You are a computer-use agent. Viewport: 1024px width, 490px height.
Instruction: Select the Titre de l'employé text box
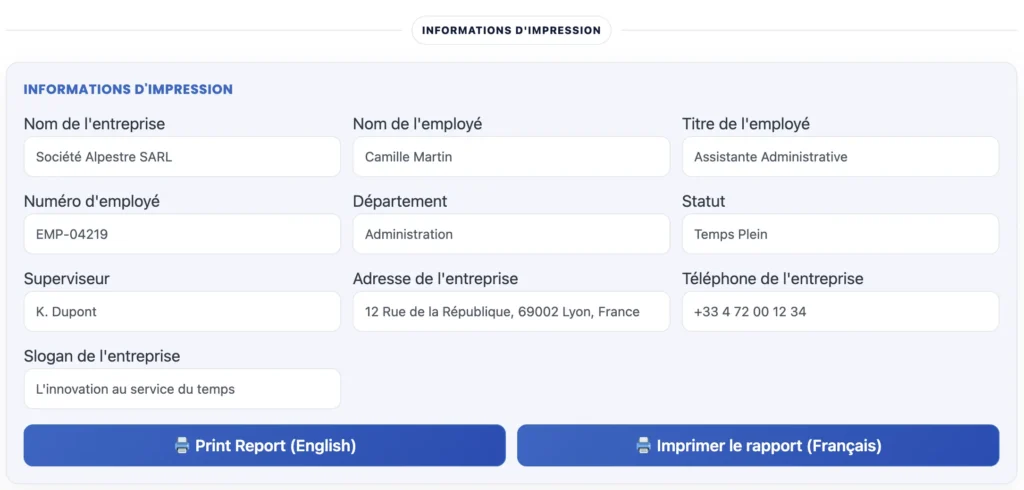click(840, 157)
